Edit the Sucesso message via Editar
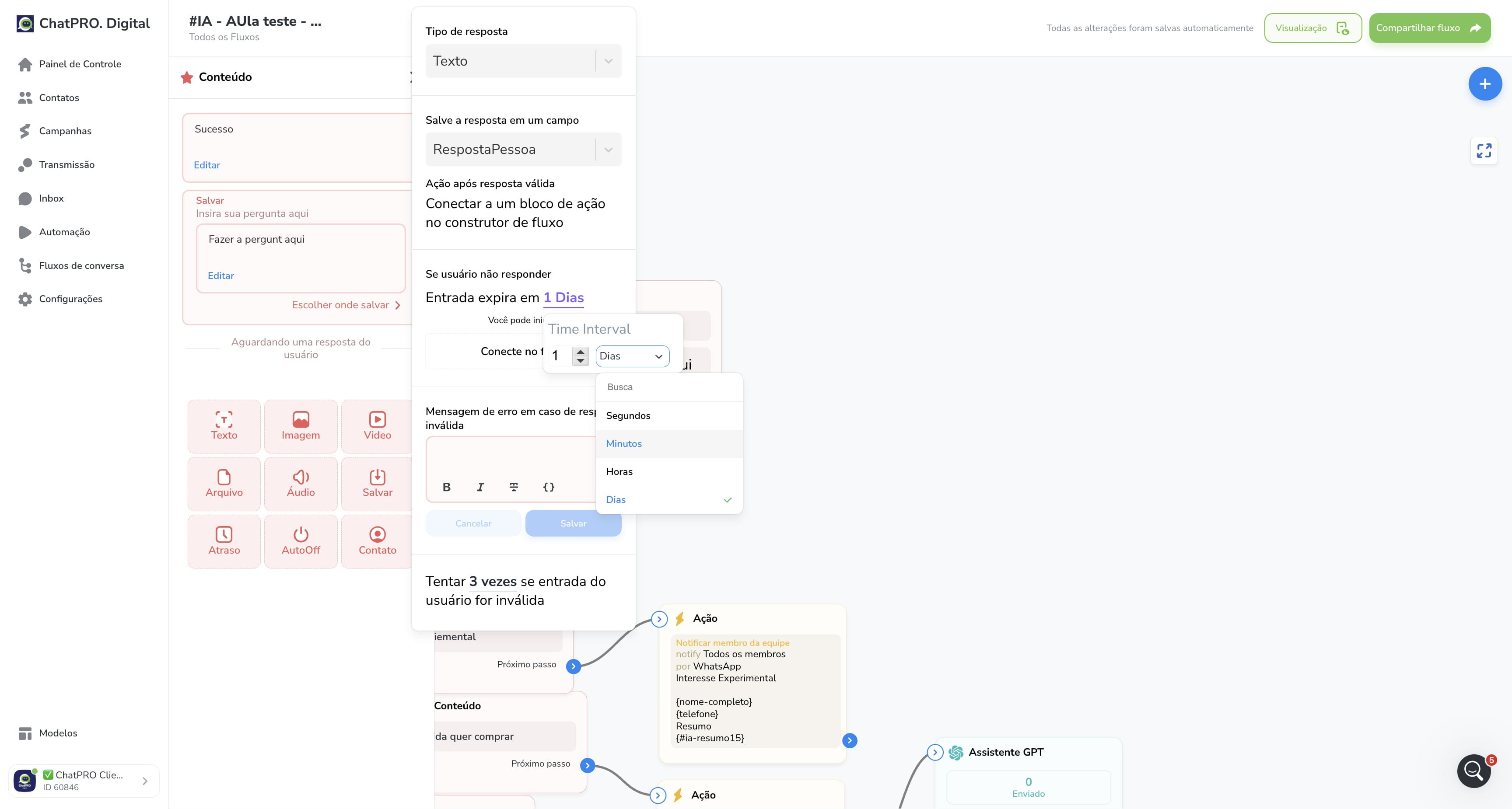Image resolution: width=1512 pixels, height=809 pixels. point(206,165)
